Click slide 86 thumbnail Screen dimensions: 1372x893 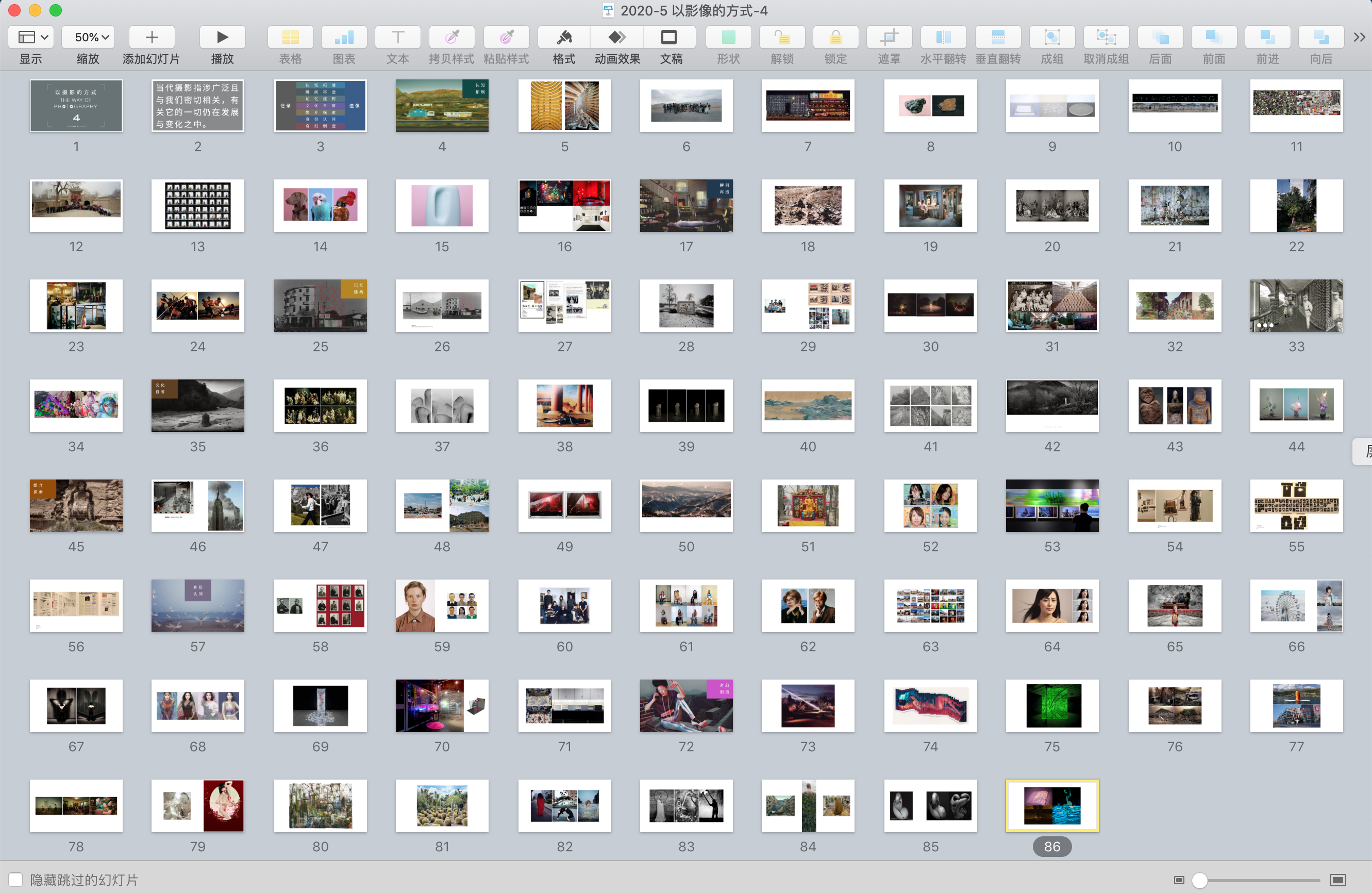tap(1052, 804)
